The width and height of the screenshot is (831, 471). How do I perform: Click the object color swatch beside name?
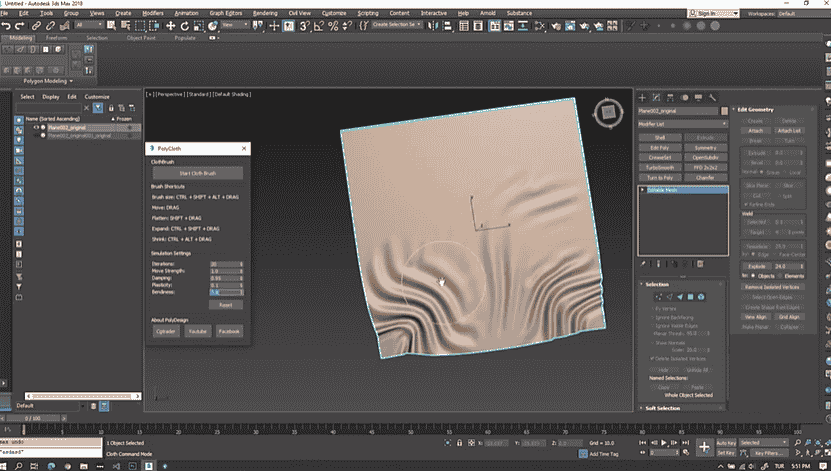click(x=725, y=110)
